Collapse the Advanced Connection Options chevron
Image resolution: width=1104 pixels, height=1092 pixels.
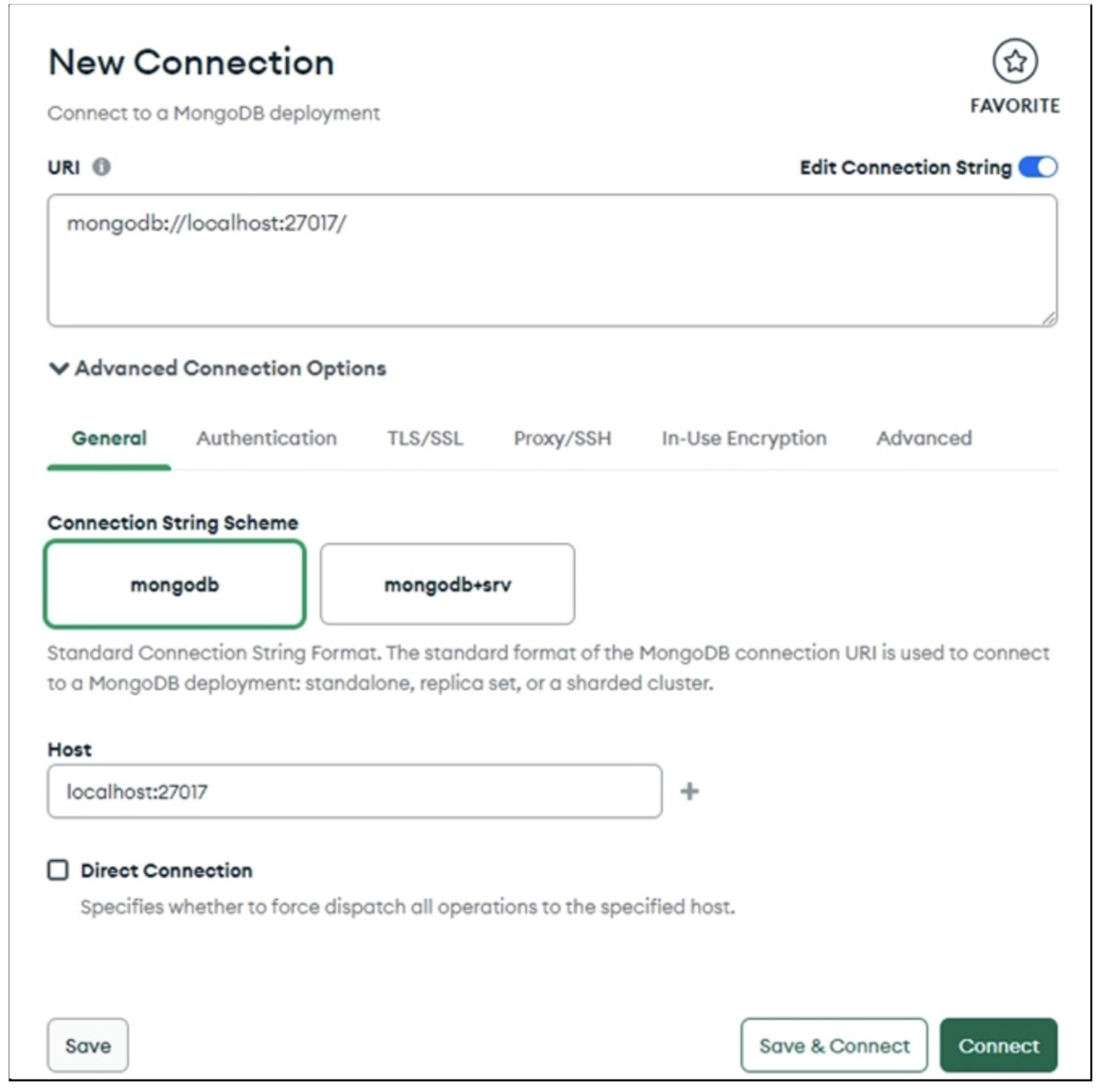click(59, 369)
